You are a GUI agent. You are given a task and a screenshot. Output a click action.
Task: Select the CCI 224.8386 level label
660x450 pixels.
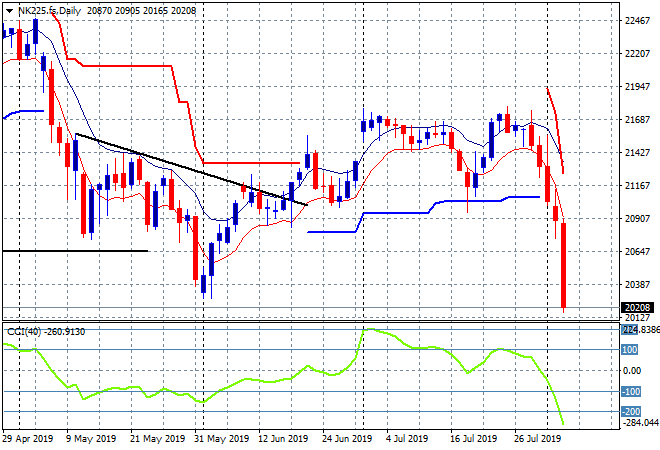tap(641, 330)
